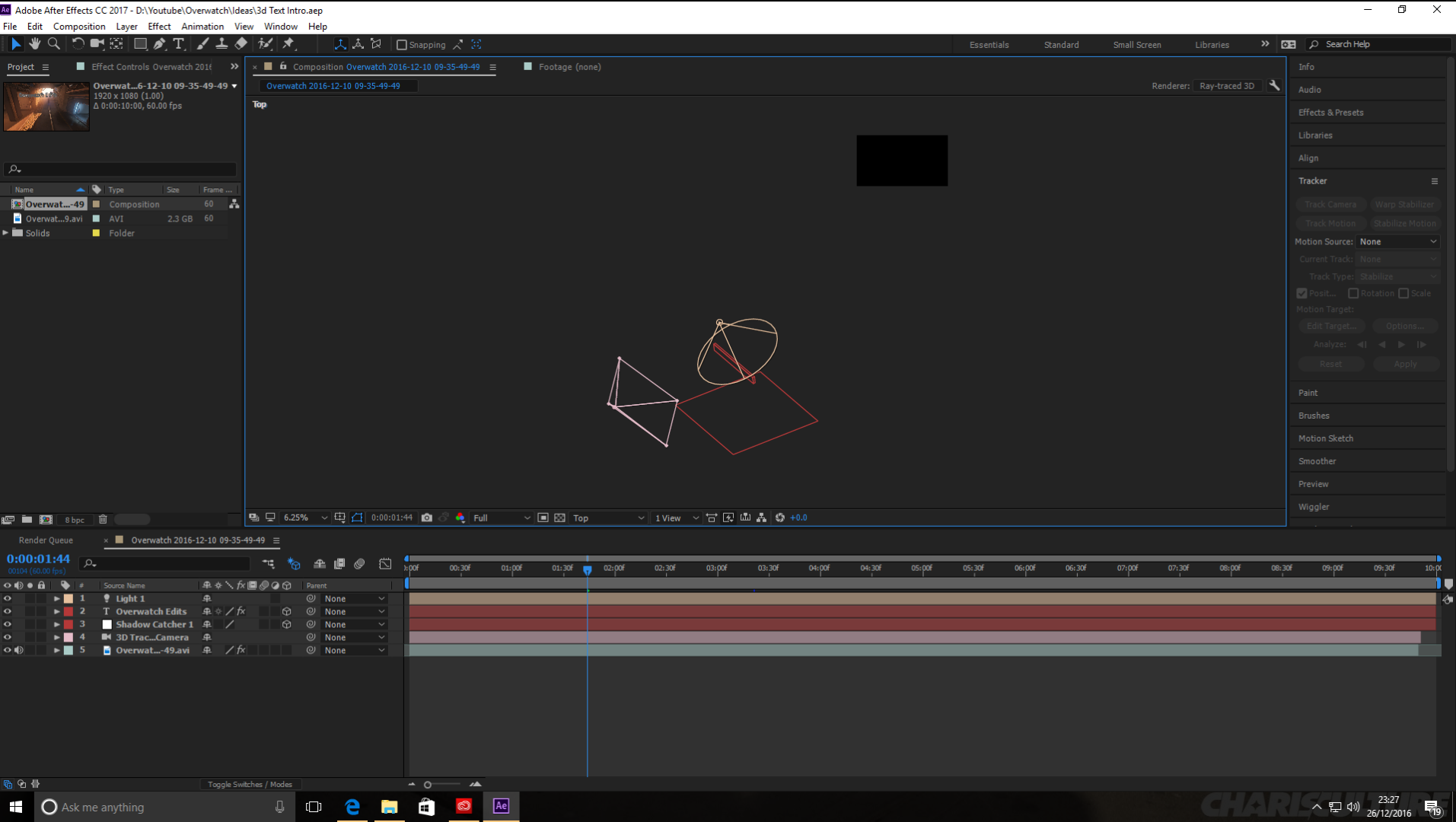
Task: Toggle mask and shape path visibility
Action: click(x=357, y=518)
